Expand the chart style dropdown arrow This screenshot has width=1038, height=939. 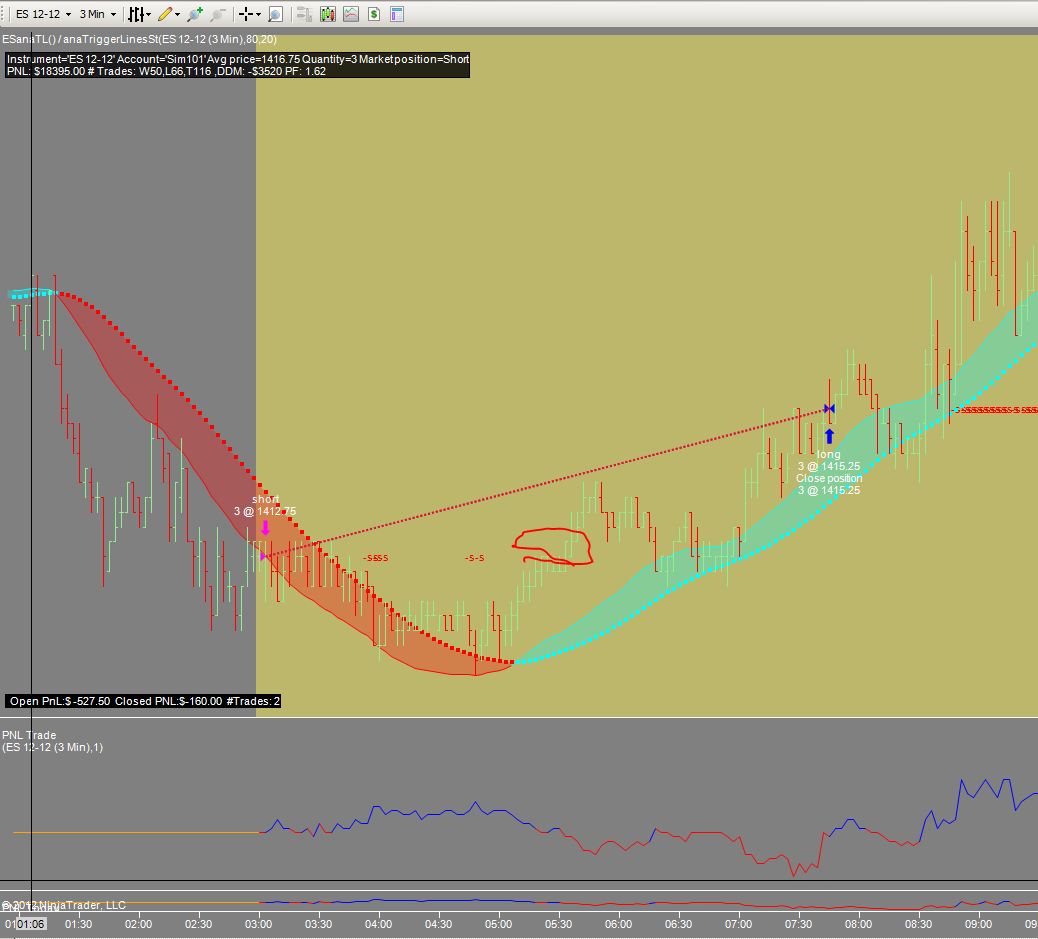pyautogui.click(x=148, y=14)
